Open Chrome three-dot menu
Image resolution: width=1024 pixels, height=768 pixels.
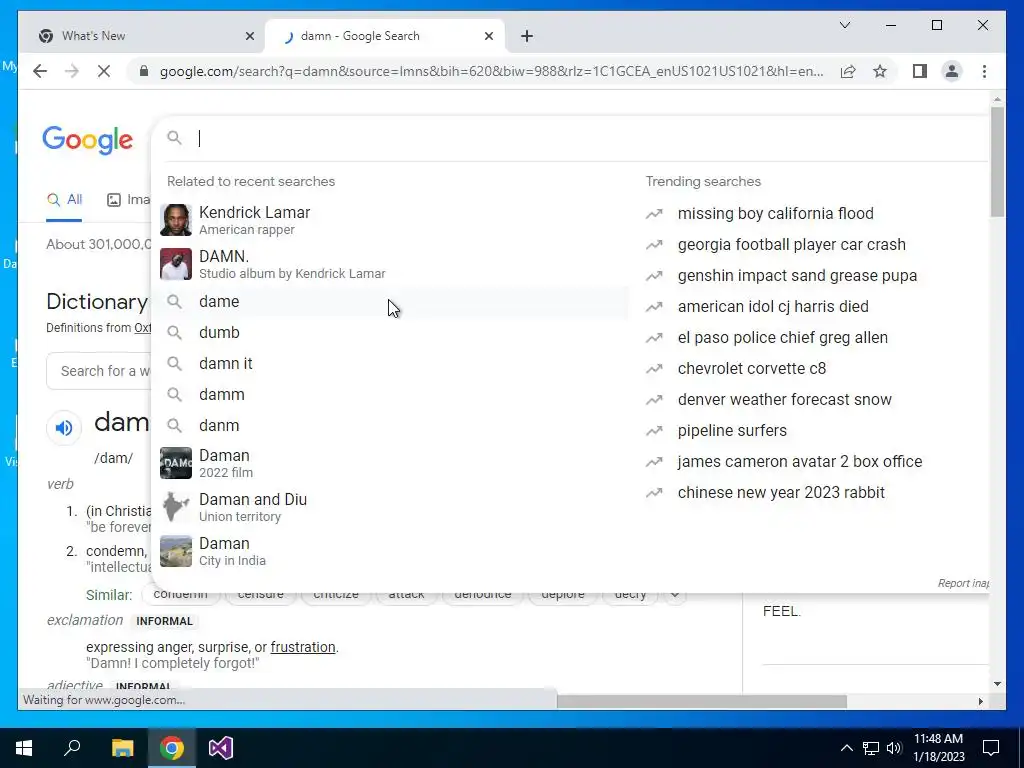click(x=984, y=71)
